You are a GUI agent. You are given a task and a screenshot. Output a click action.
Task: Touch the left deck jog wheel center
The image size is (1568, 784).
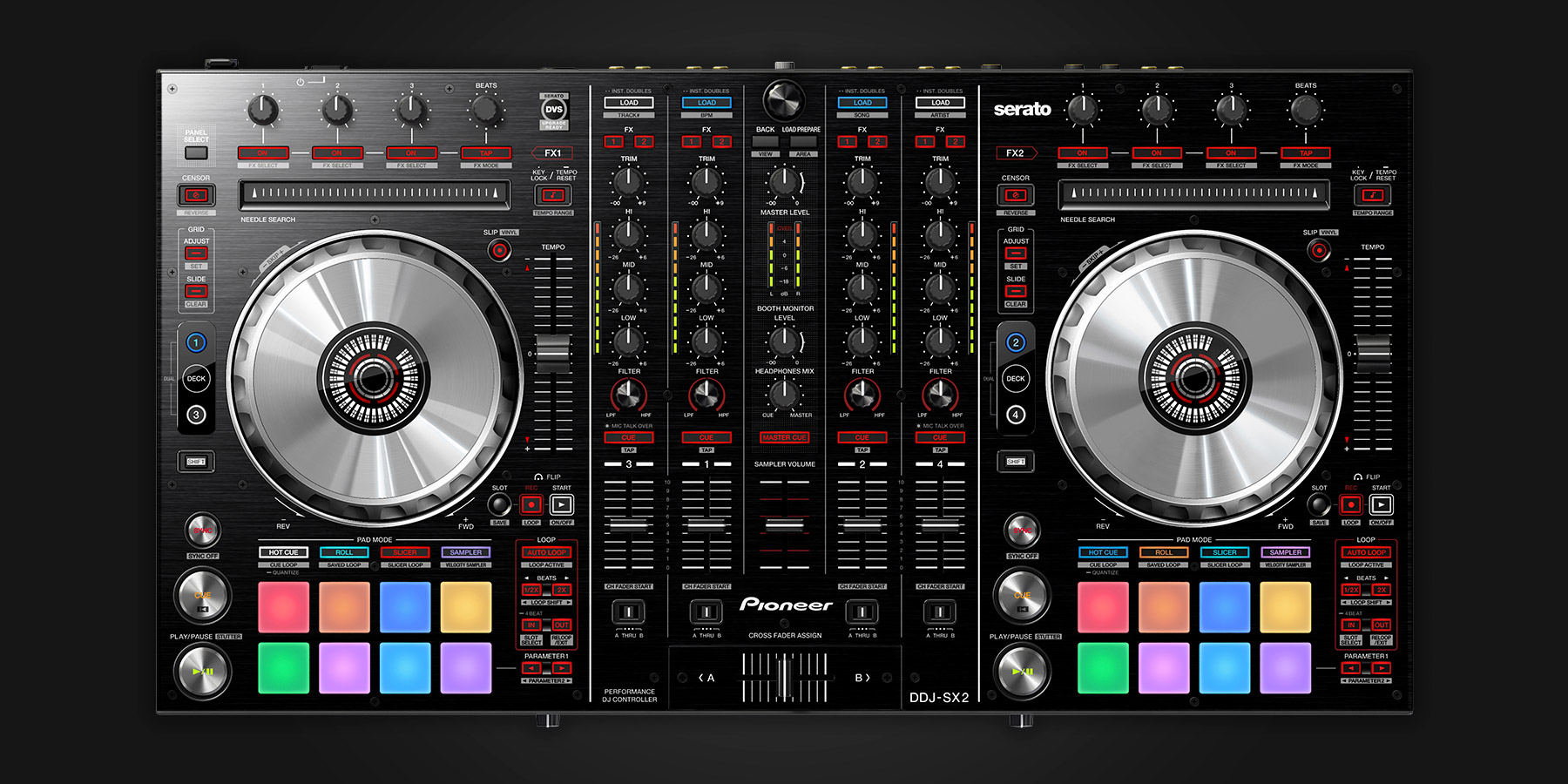pyautogui.click(x=373, y=376)
